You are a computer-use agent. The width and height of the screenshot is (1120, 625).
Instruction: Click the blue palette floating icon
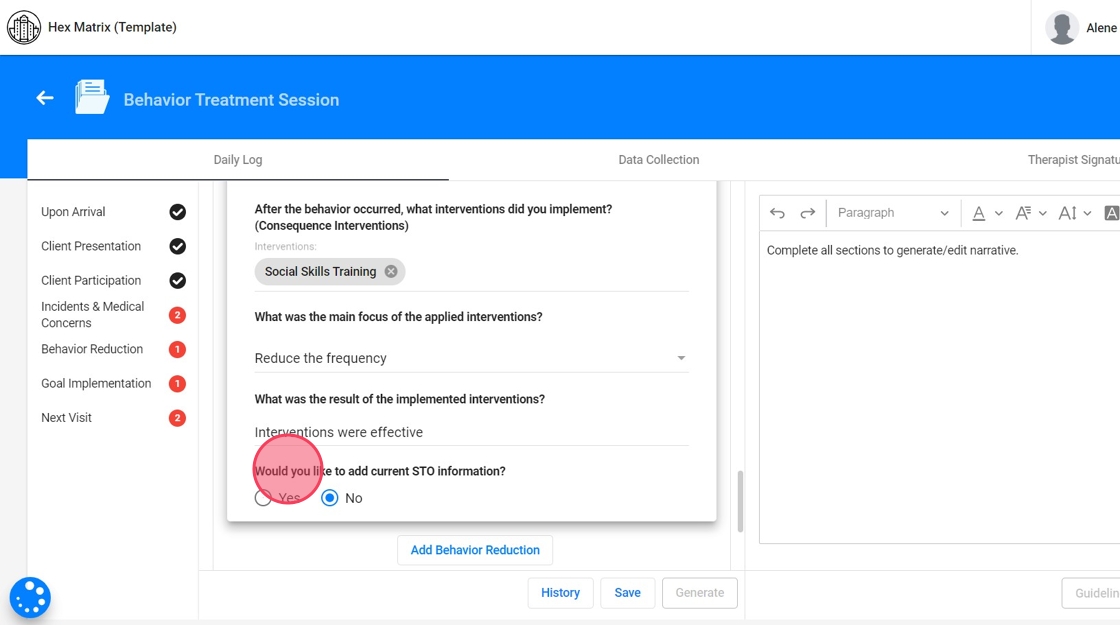click(x=30, y=598)
